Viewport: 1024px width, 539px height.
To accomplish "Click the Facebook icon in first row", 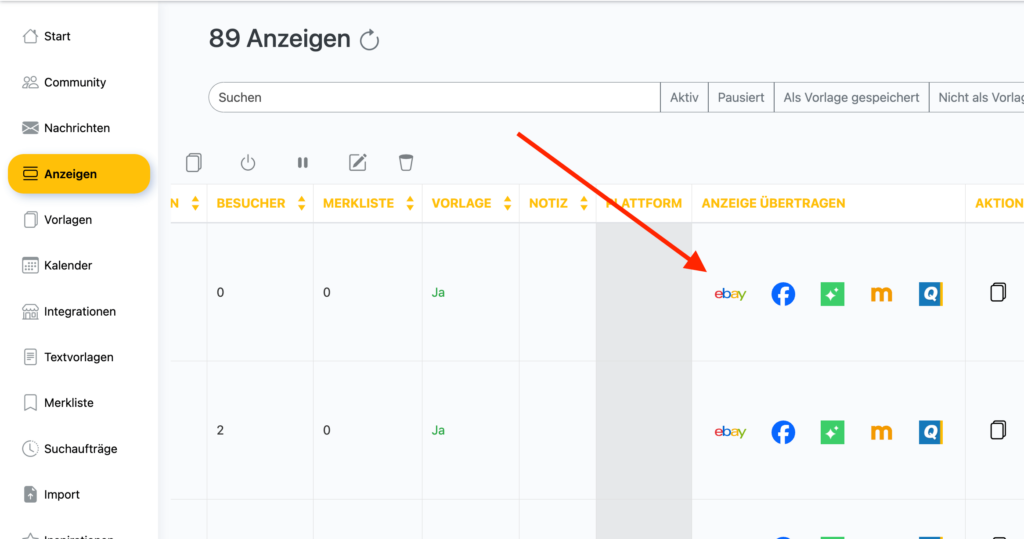I will [783, 294].
